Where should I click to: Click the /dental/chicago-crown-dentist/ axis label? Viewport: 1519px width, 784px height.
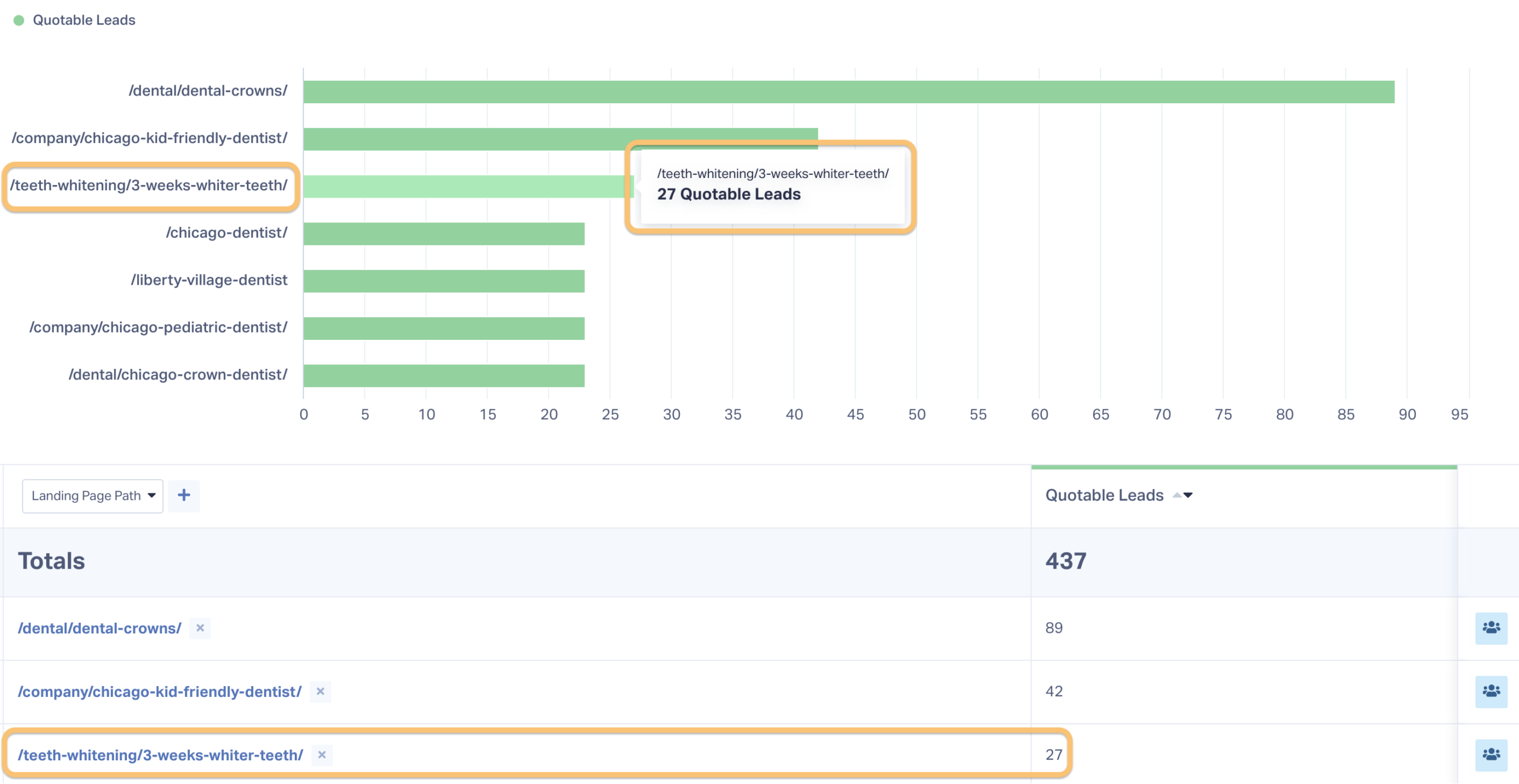click(178, 375)
